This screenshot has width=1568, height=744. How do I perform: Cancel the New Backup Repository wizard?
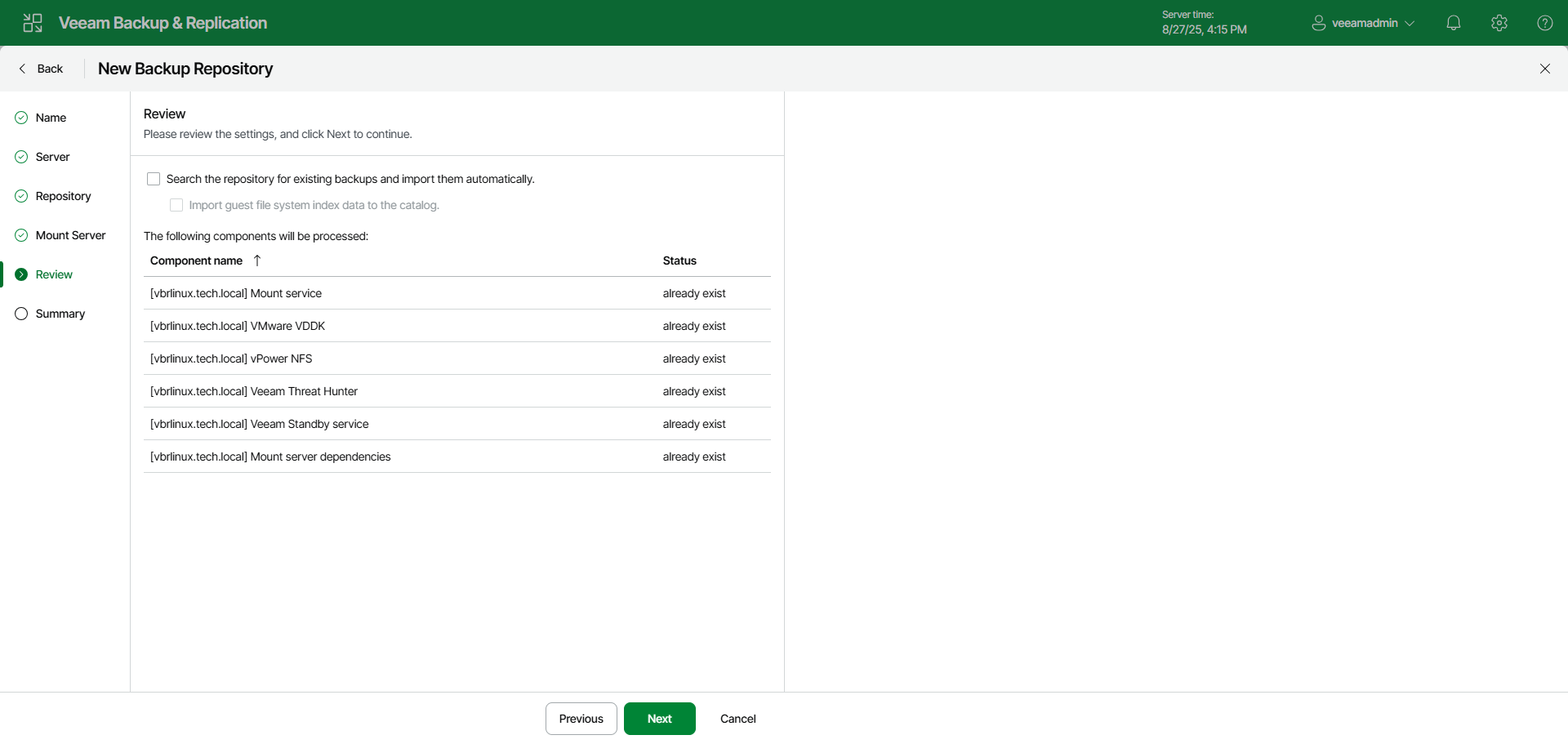click(x=737, y=719)
